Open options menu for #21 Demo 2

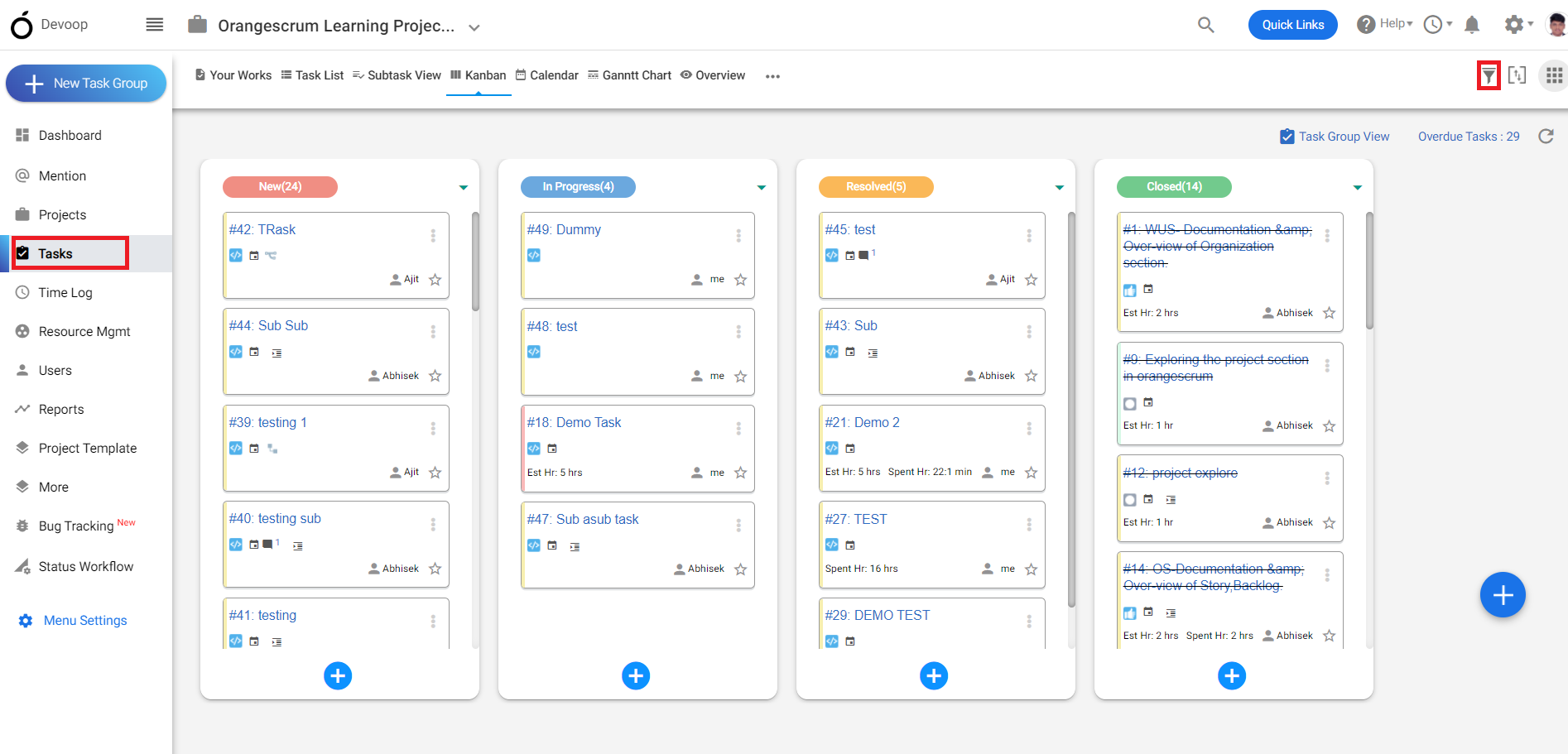[1029, 429]
